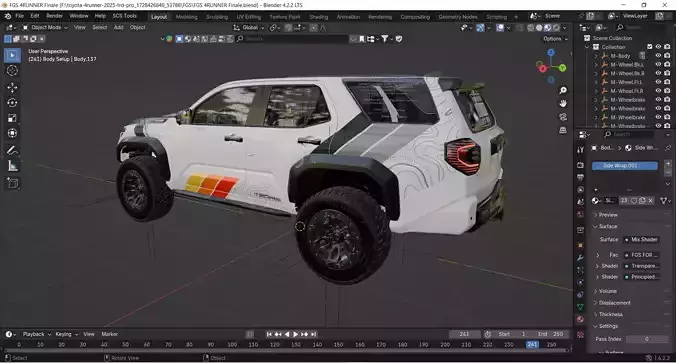Open the Global transform orientation dropdown

point(249,28)
